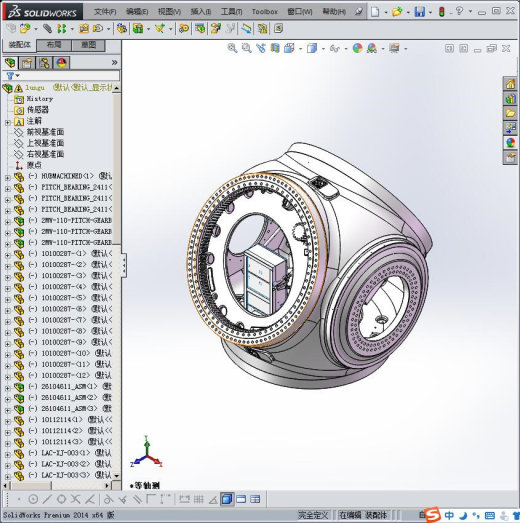Open File Explorer folder icon in task pane
The width and height of the screenshot is (520, 523).
[x=510, y=113]
